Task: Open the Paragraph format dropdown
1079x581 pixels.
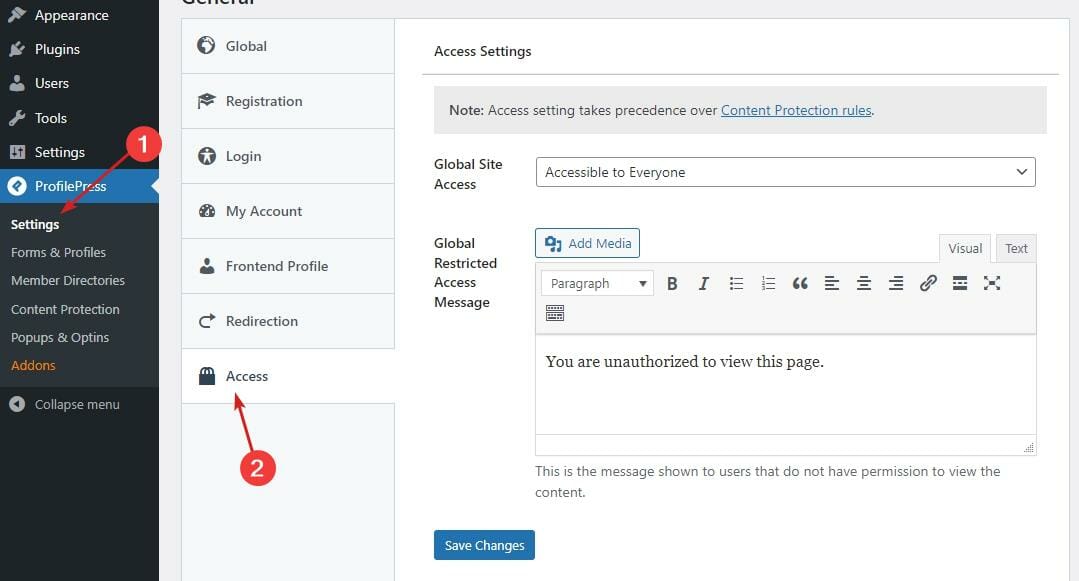Action: pos(597,284)
